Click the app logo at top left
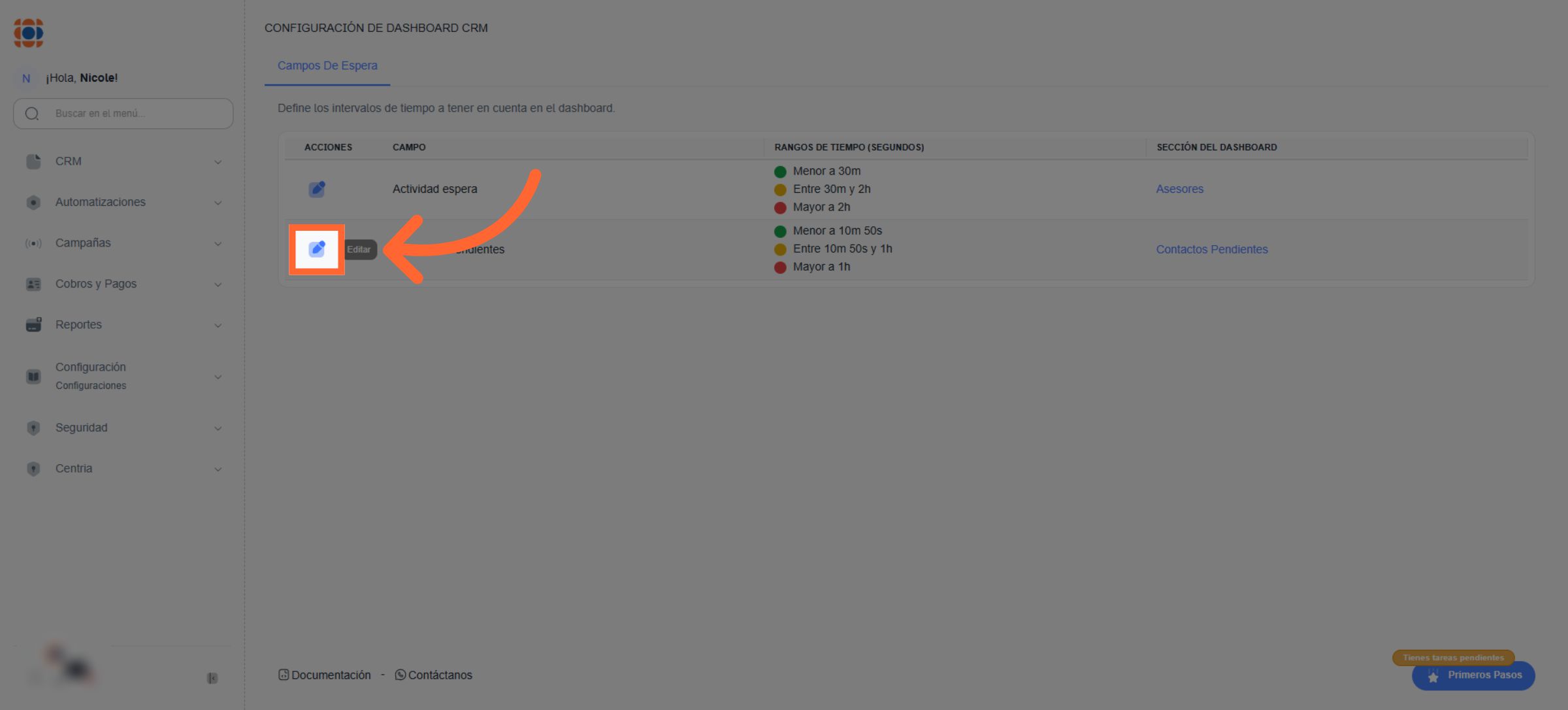Screen dimensions: 1568x710 (29, 33)
